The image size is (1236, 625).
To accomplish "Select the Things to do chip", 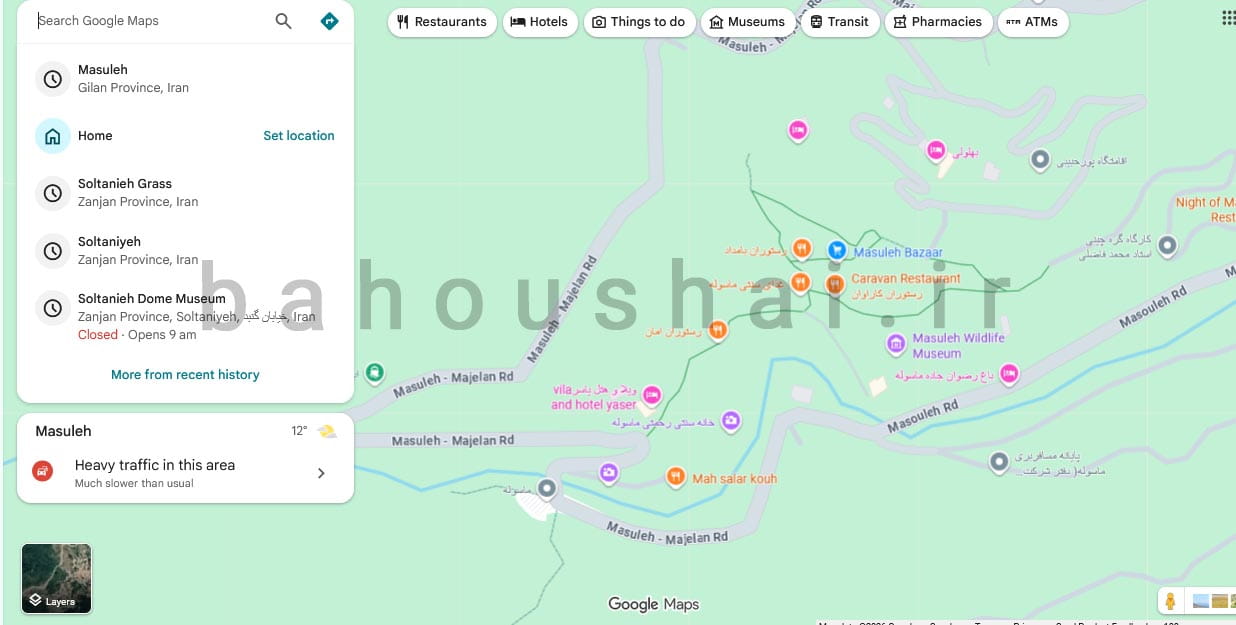I will pos(639,22).
